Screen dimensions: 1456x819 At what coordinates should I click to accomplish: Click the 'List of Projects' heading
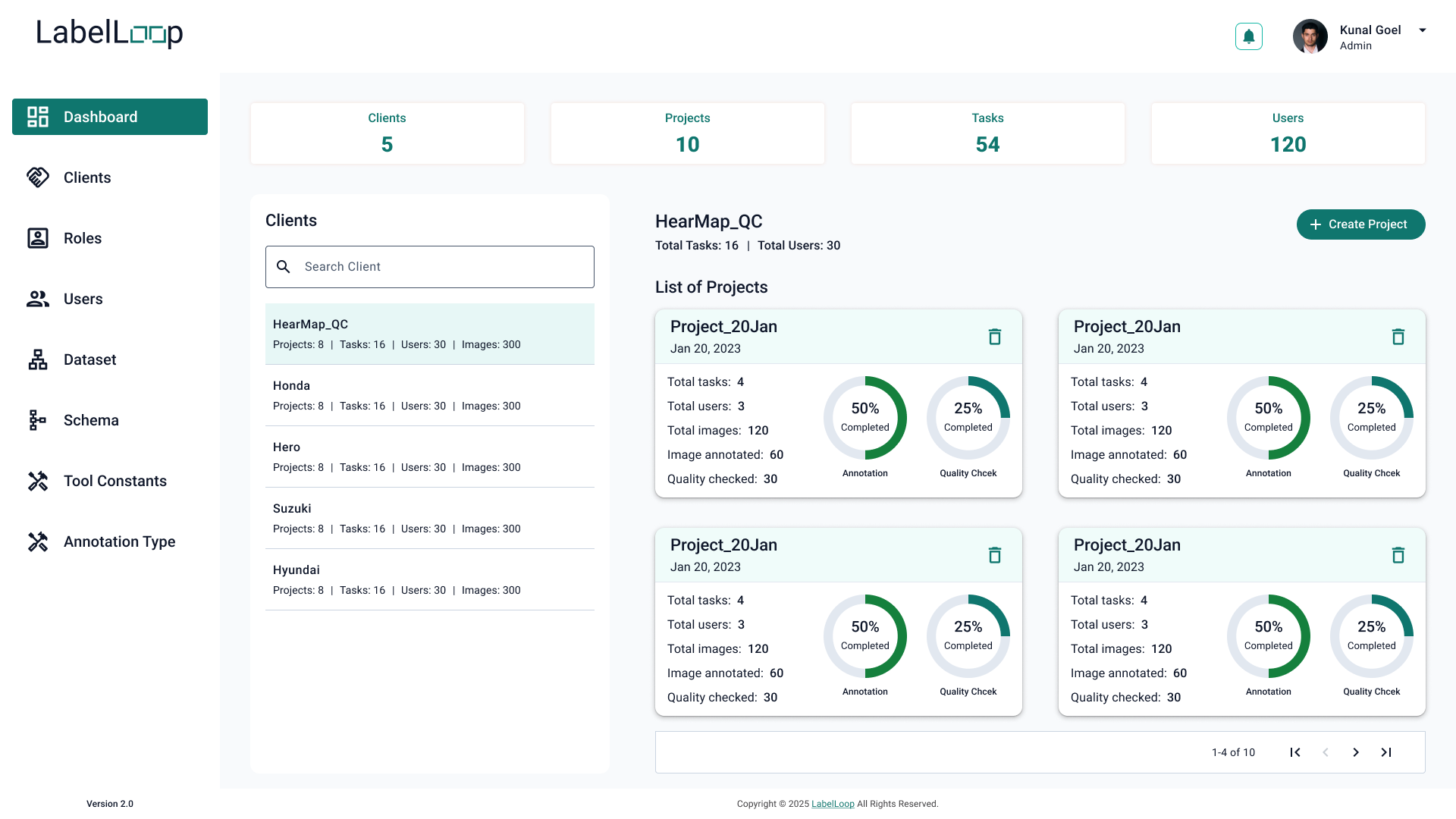click(711, 287)
